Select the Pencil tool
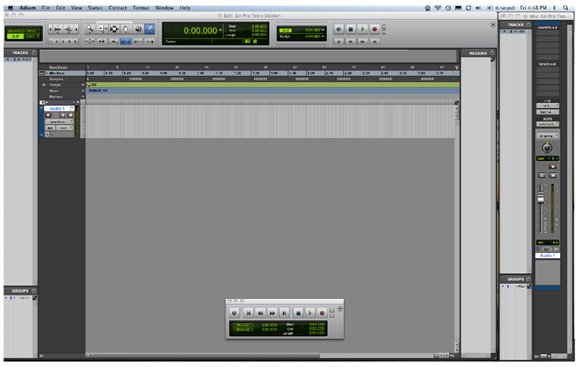Screen dimensions: 580x367 [150, 29]
